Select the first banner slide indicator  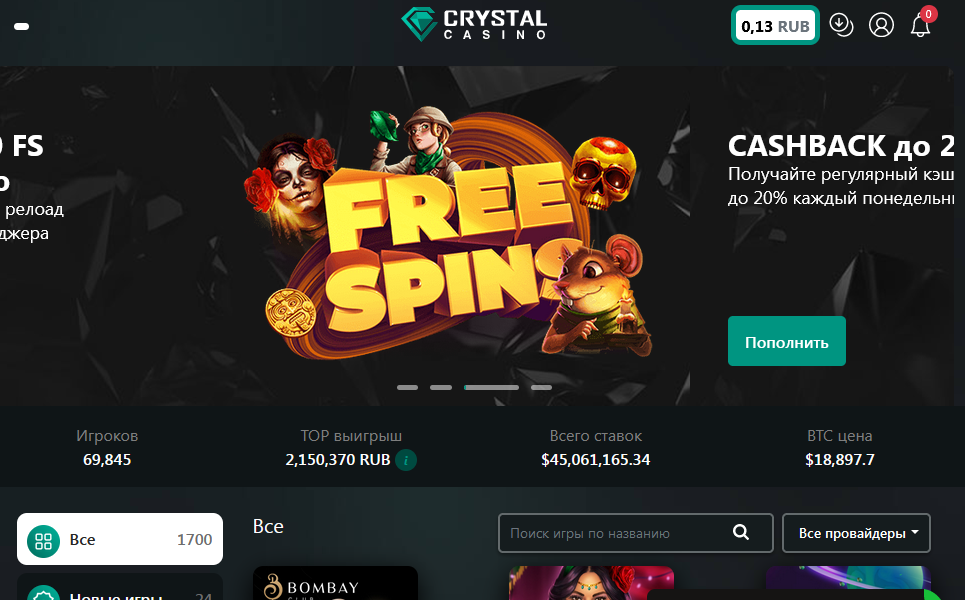point(407,388)
